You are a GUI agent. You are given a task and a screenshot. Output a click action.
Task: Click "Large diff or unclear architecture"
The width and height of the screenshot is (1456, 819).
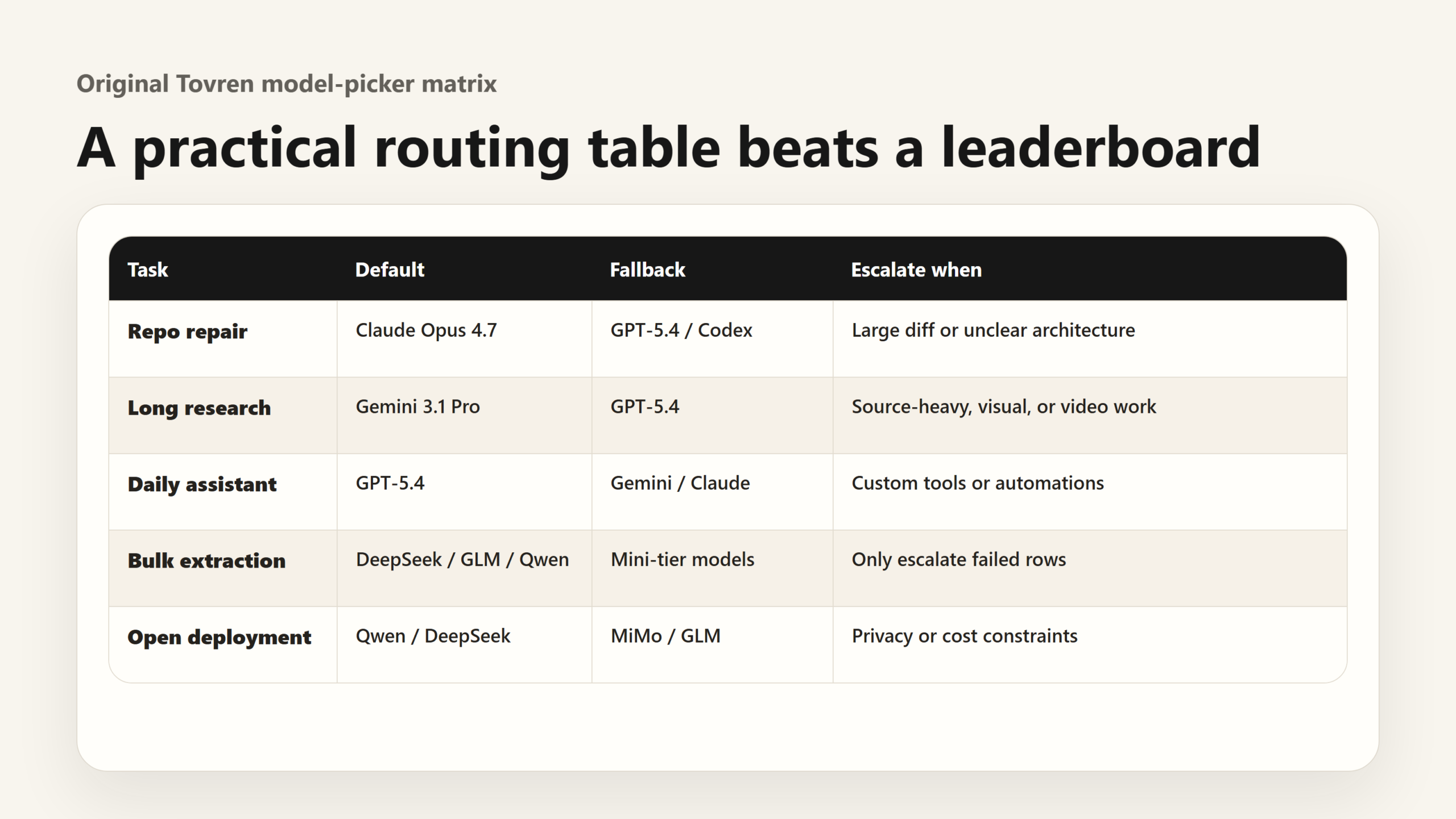993,330
